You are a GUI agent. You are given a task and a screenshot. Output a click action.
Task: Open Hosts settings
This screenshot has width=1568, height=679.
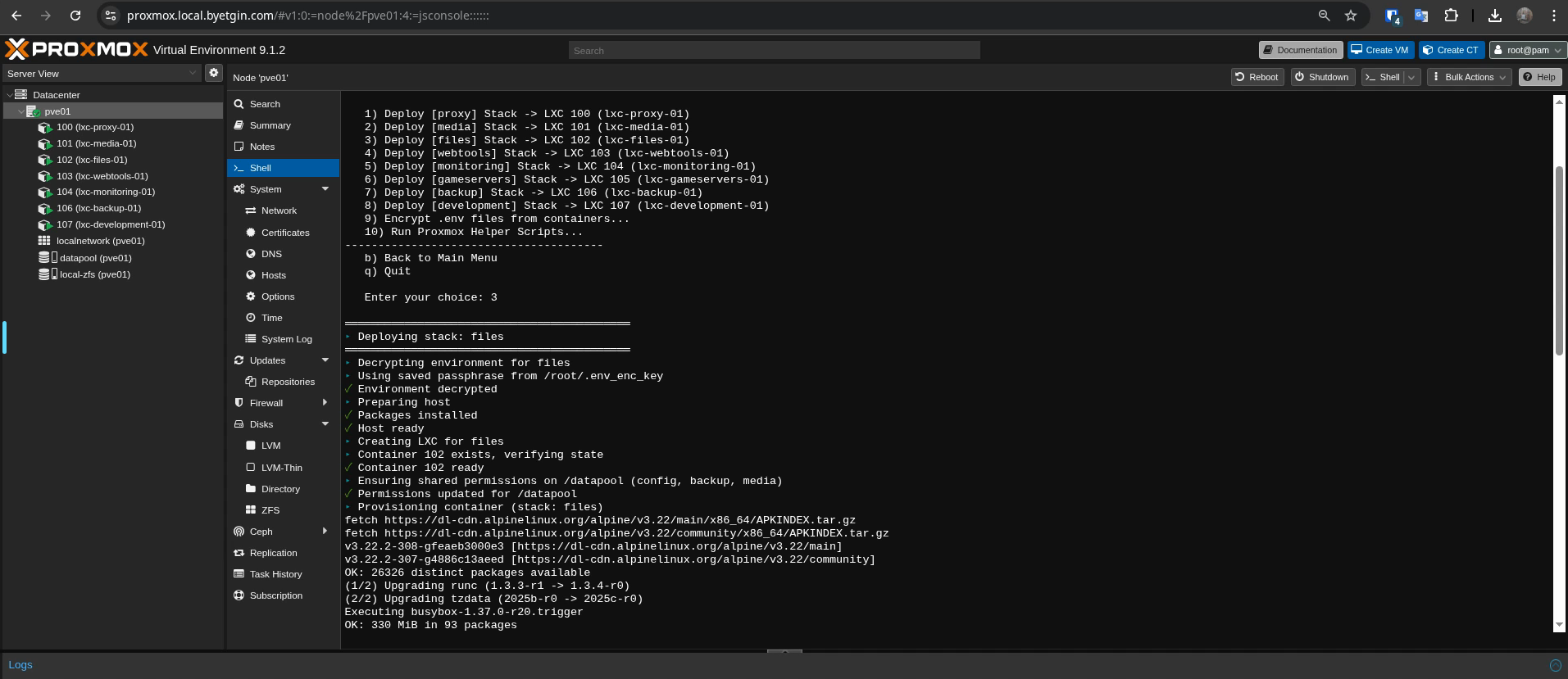click(x=273, y=275)
